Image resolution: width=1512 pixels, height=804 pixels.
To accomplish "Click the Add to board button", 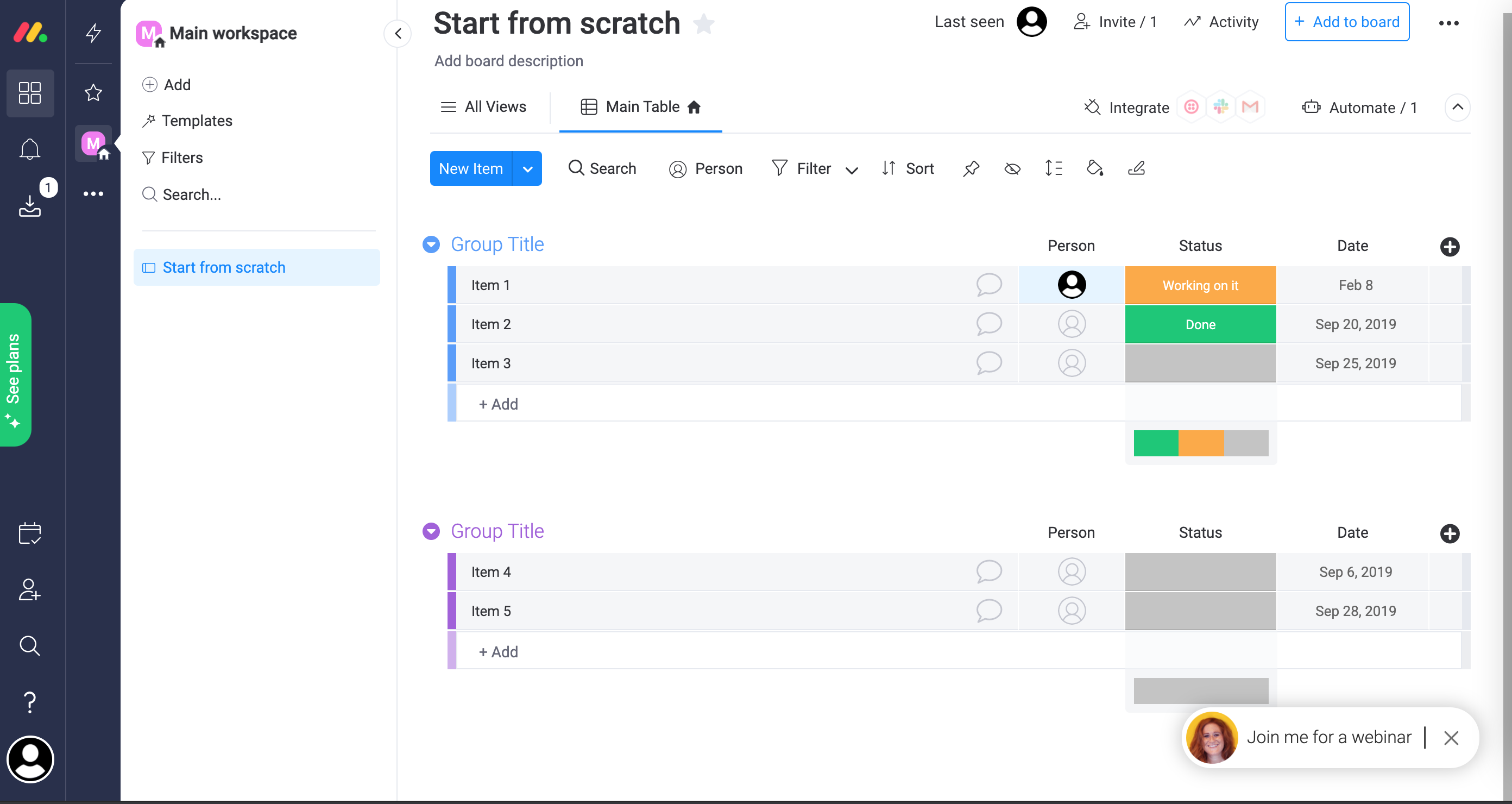I will point(1346,22).
